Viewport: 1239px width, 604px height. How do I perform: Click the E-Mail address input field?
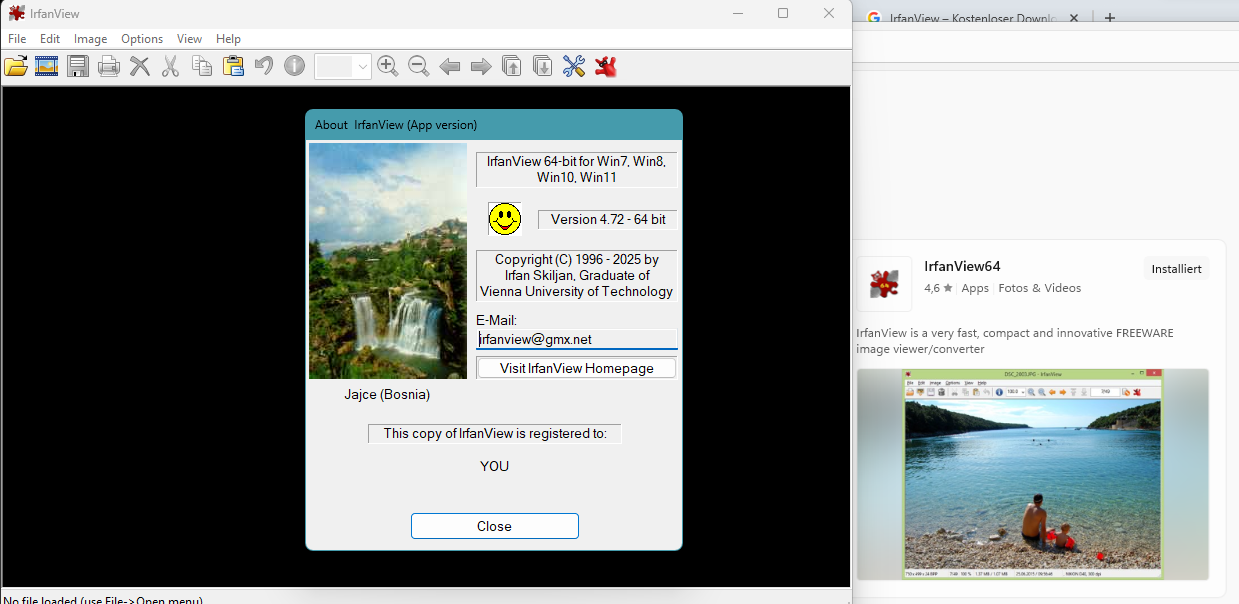pyautogui.click(x=576, y=339)
